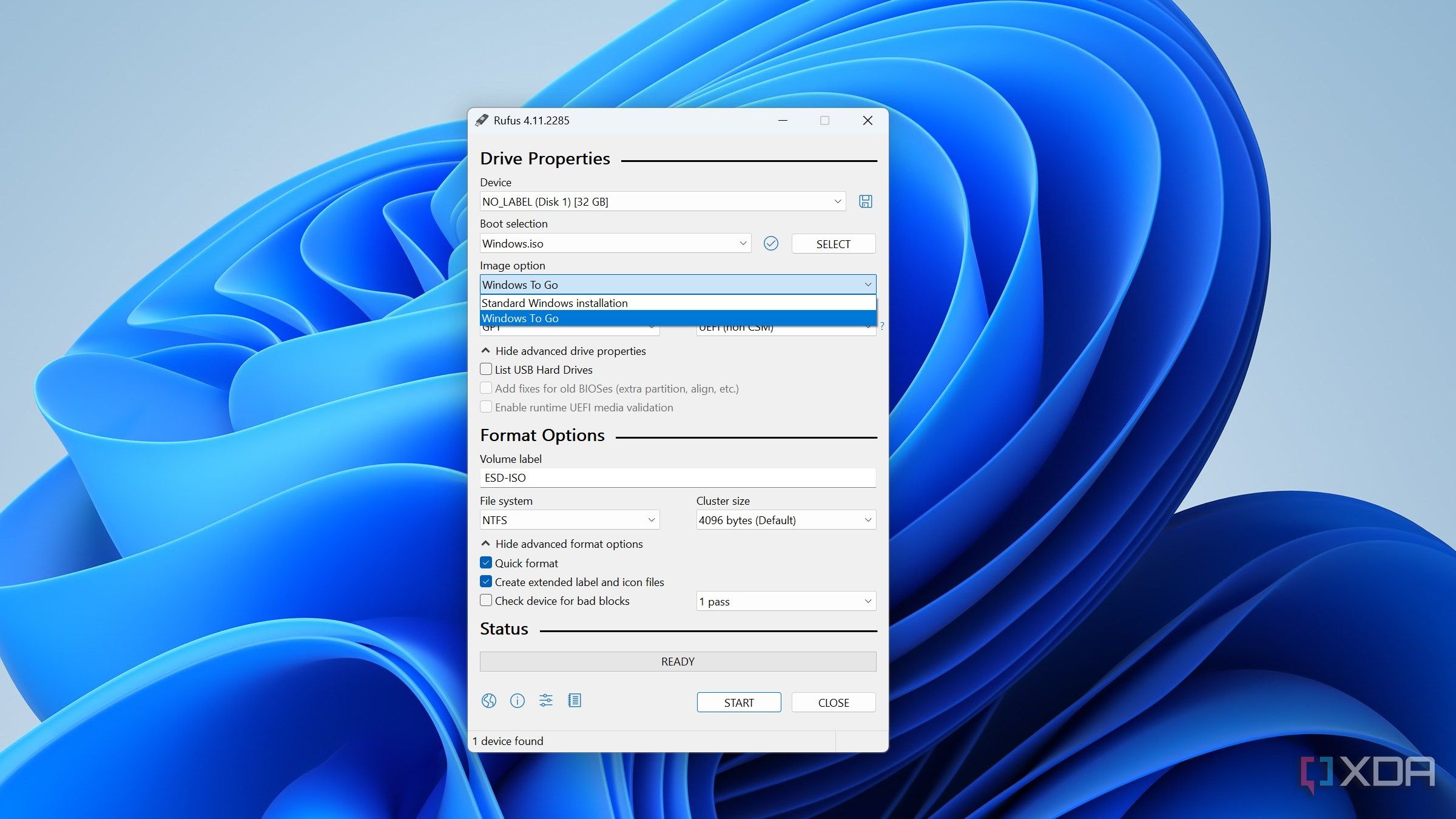
Task: Open the File system NTFS dropdown
Action: (569, 520)
